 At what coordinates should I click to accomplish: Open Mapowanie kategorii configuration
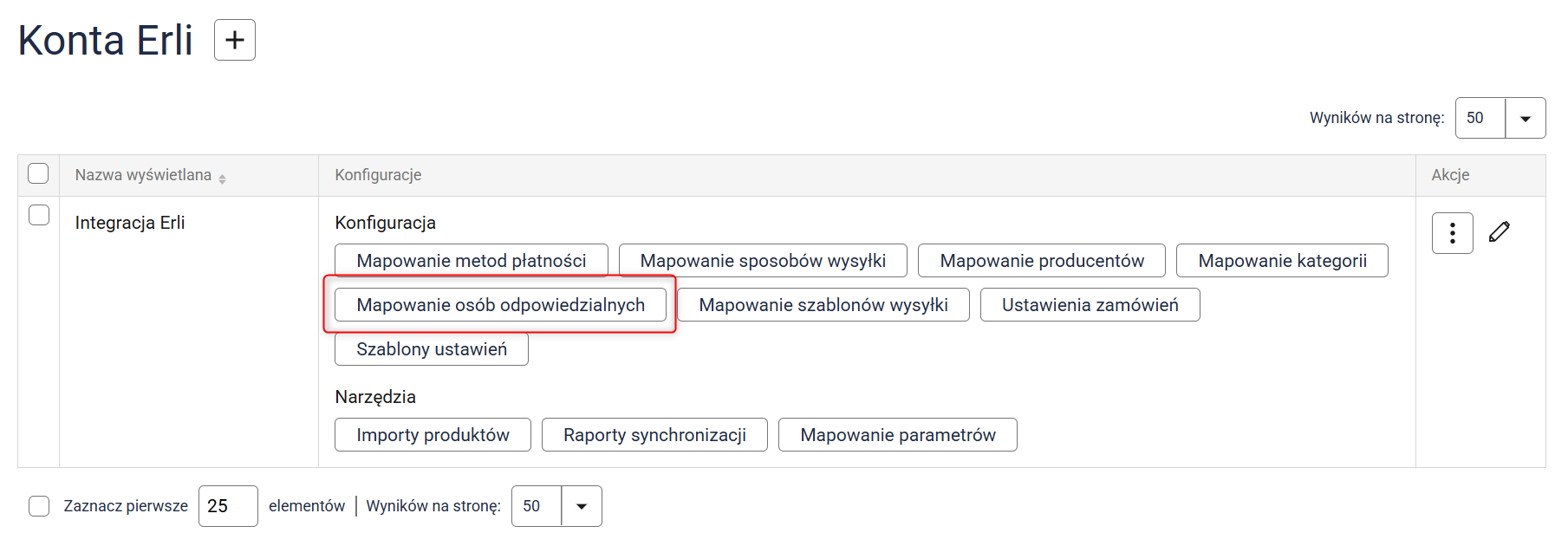click(x=1282, y=261)
